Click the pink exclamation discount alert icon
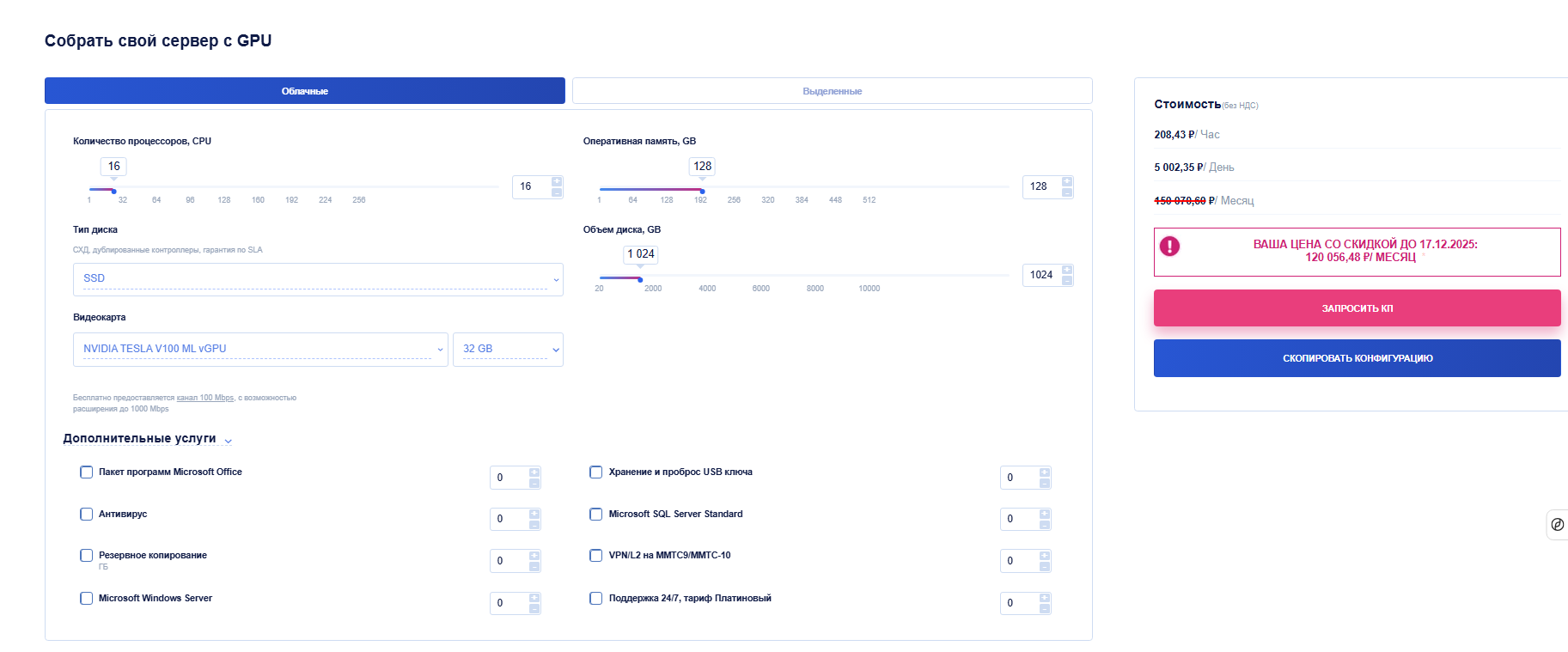 1169,247
